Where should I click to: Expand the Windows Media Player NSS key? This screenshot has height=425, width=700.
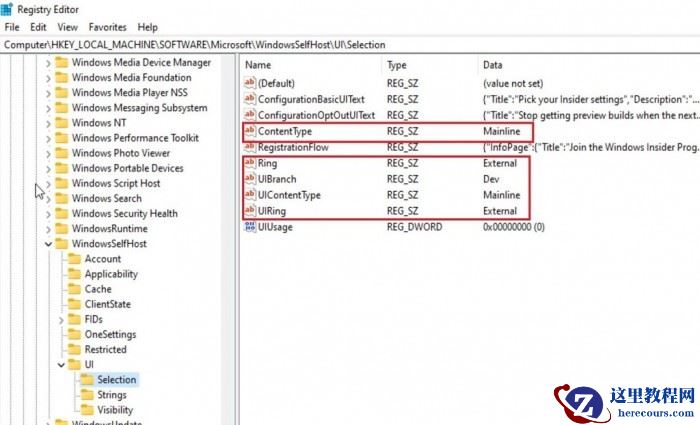pos(48,93)
